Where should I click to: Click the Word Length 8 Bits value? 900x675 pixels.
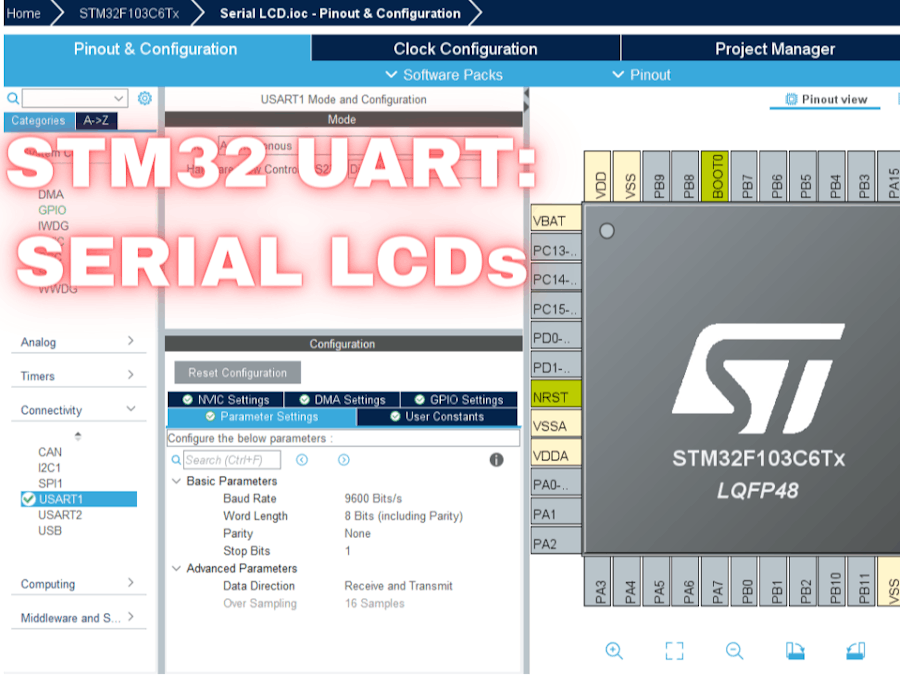pyautogui.click(x=404, y=516)
